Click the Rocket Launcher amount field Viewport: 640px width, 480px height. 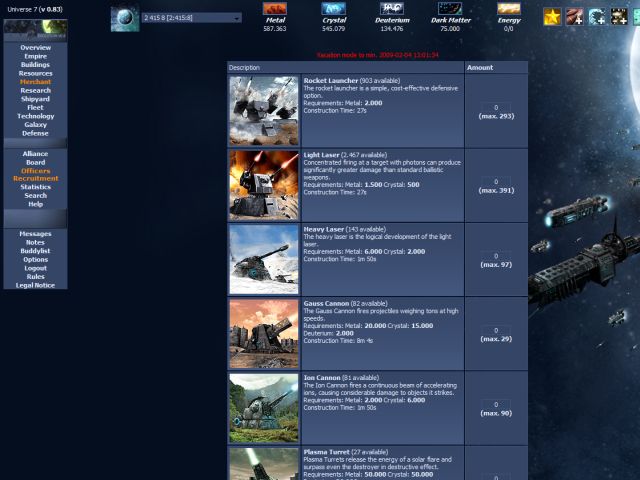(495, 107)
